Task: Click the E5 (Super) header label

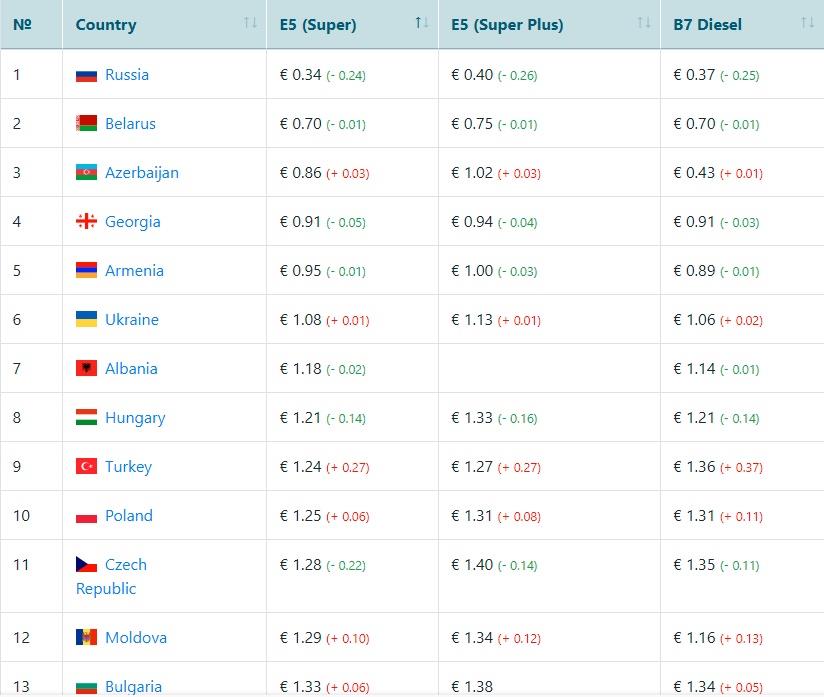Action: click(x=318, y=25)
